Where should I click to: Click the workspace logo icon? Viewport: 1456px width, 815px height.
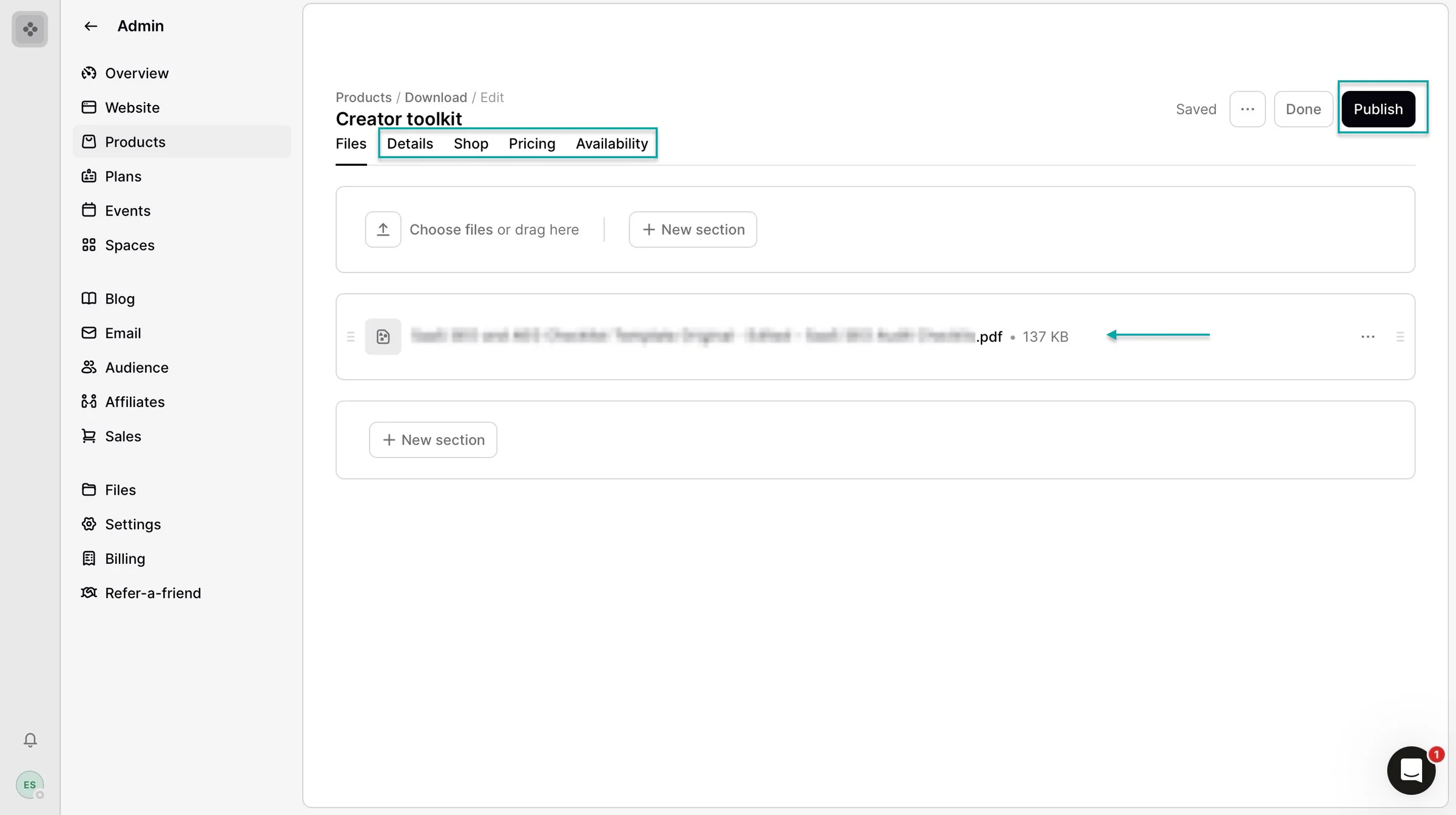click(30, 29)
